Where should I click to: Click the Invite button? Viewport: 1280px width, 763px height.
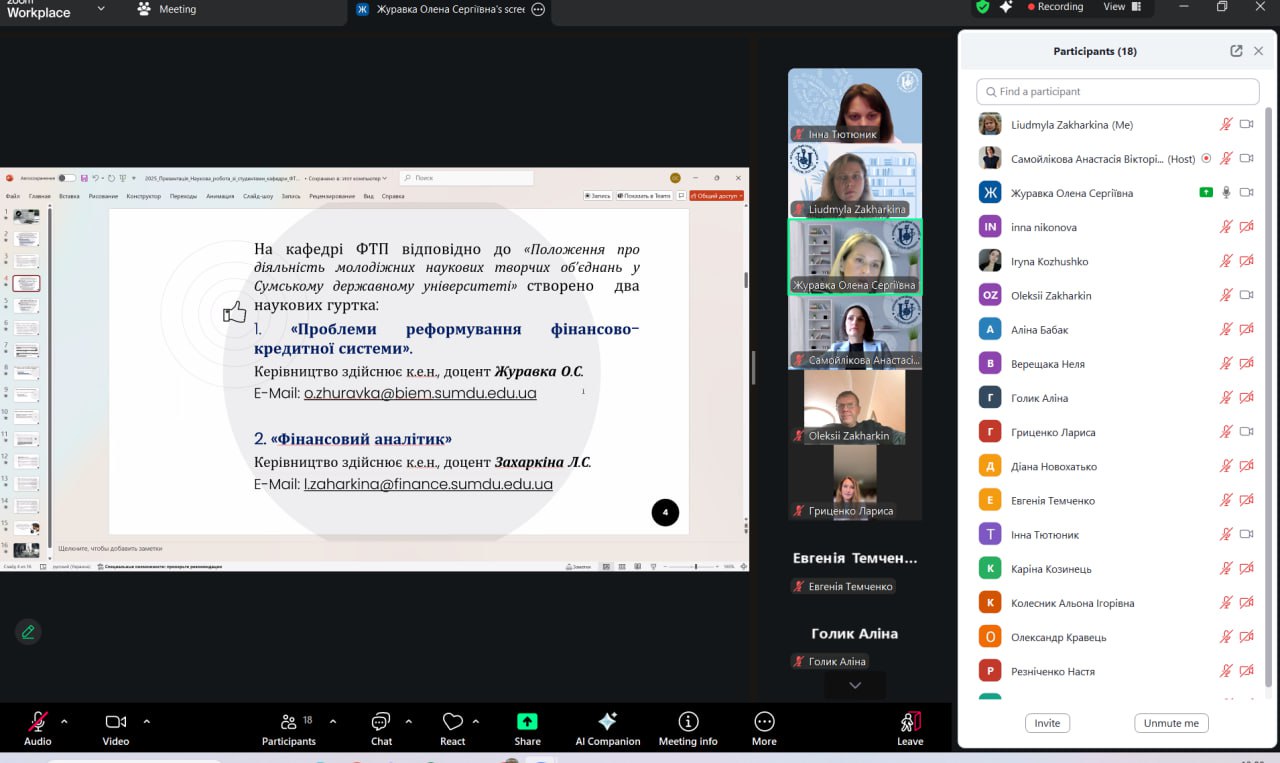click(1047, 723)
